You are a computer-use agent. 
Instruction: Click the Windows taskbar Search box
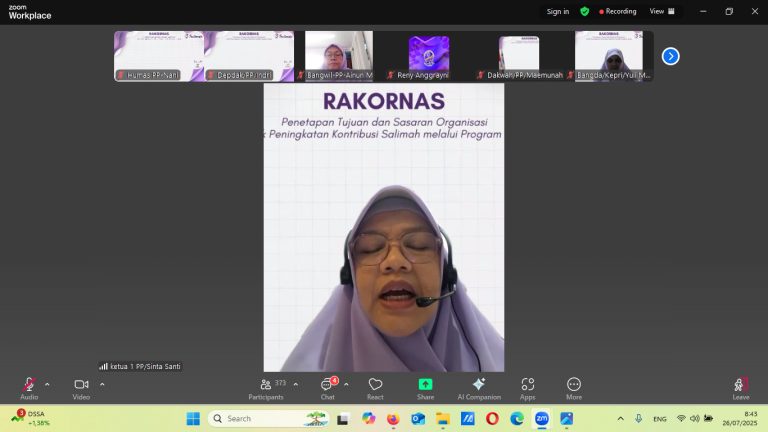point(269,418)
